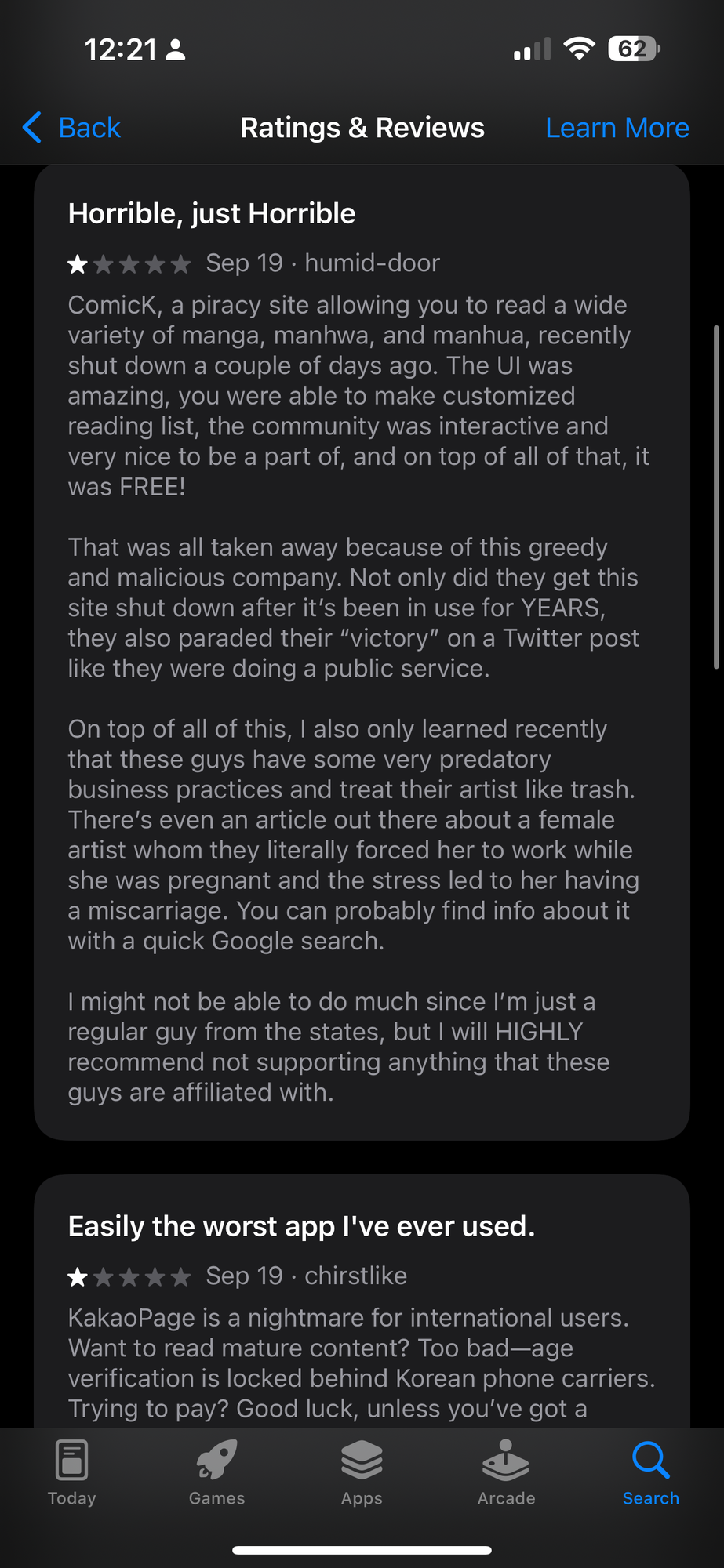Screen dimensions: 724x1568
Task: Tap the cellular signal bars
Action: 532,50
